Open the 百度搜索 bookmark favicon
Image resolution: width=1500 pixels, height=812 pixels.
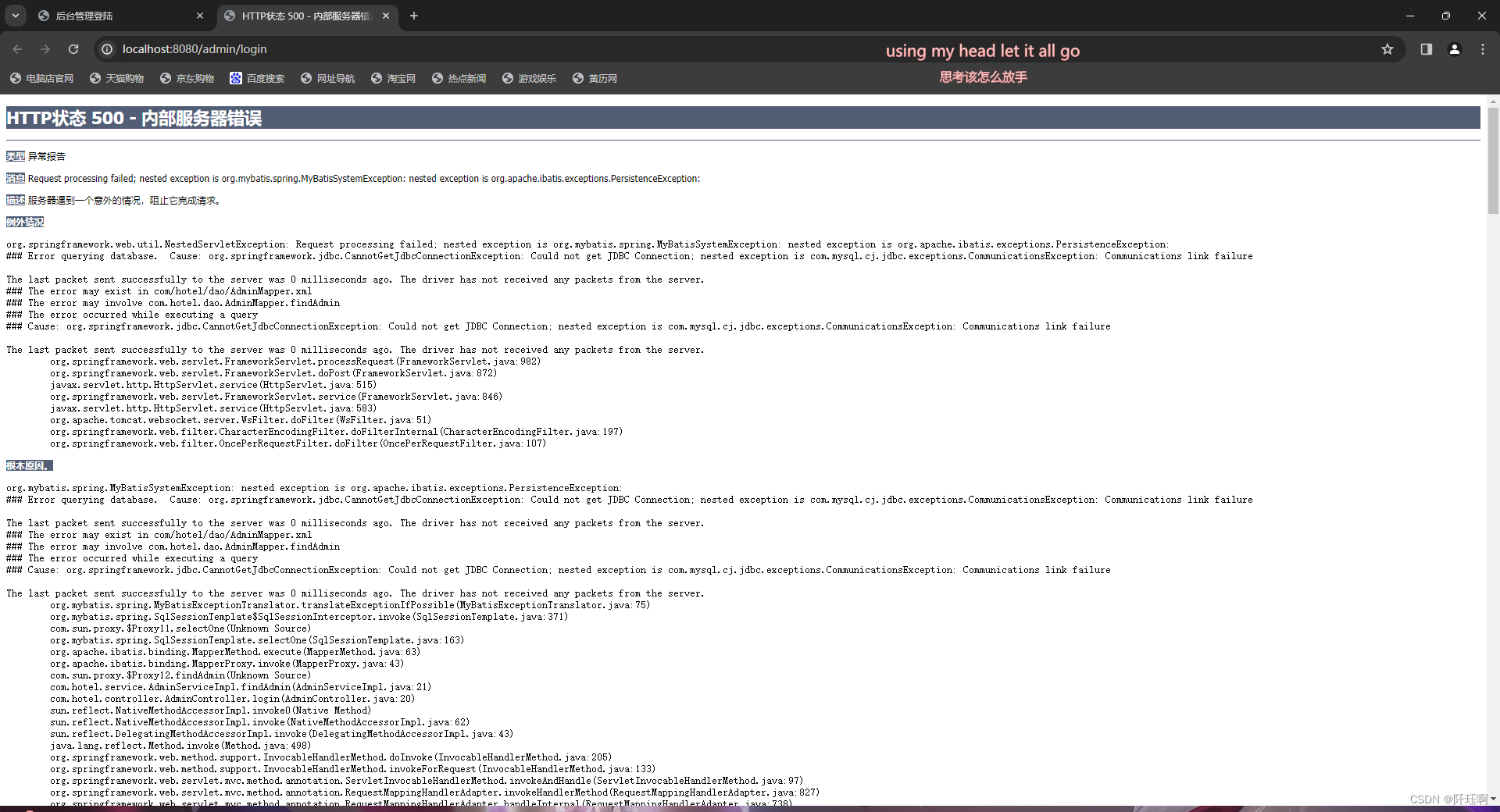point(236,77)
